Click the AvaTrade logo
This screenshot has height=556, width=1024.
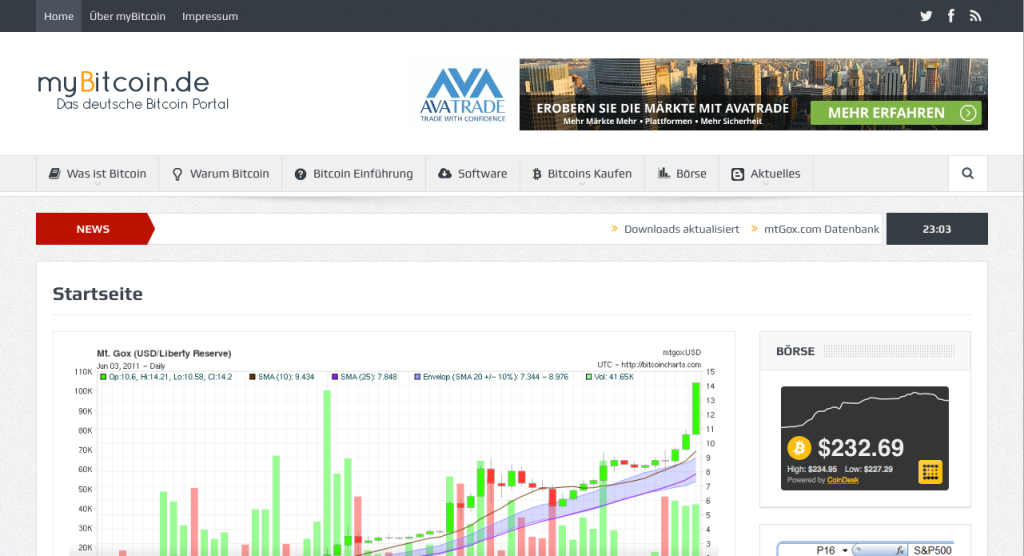(462, 95)
